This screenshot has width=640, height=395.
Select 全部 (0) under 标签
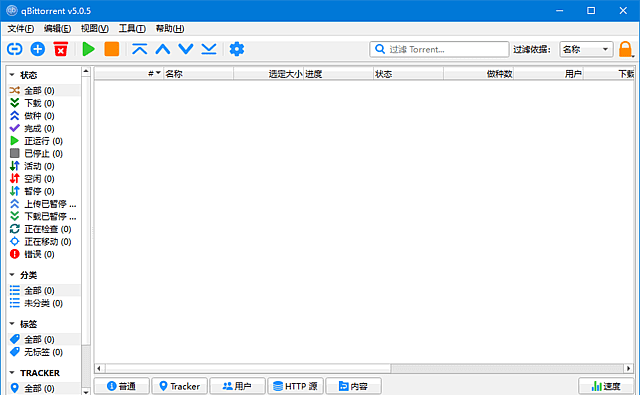(44, 340)
